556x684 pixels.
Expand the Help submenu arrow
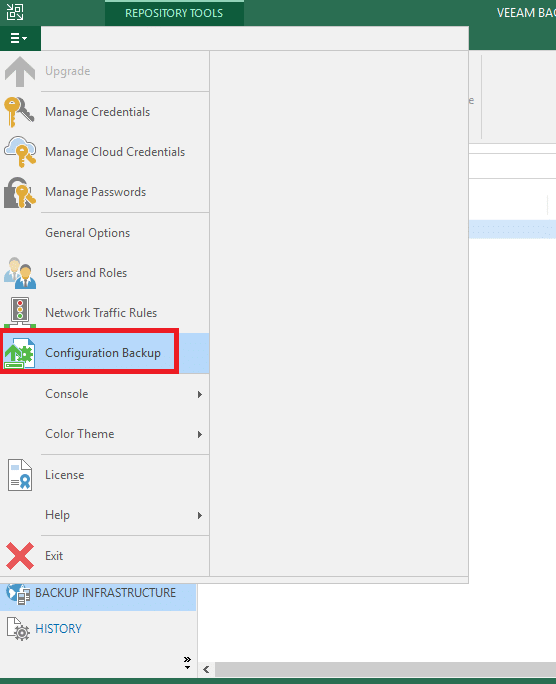[x=200, y=516]
